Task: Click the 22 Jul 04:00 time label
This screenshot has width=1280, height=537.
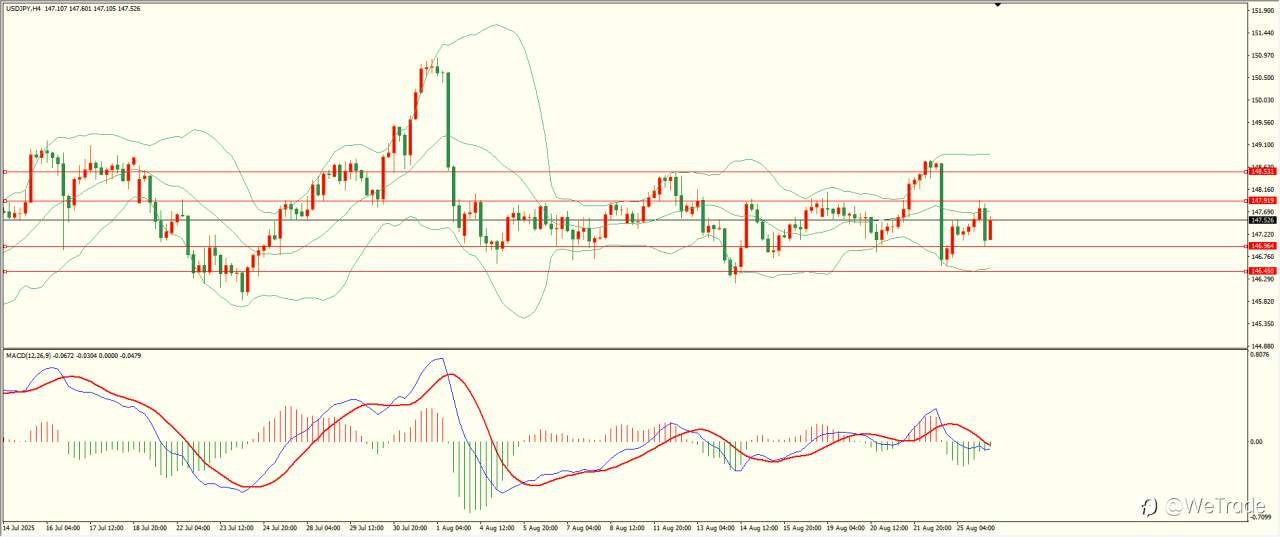Action: 194,527
